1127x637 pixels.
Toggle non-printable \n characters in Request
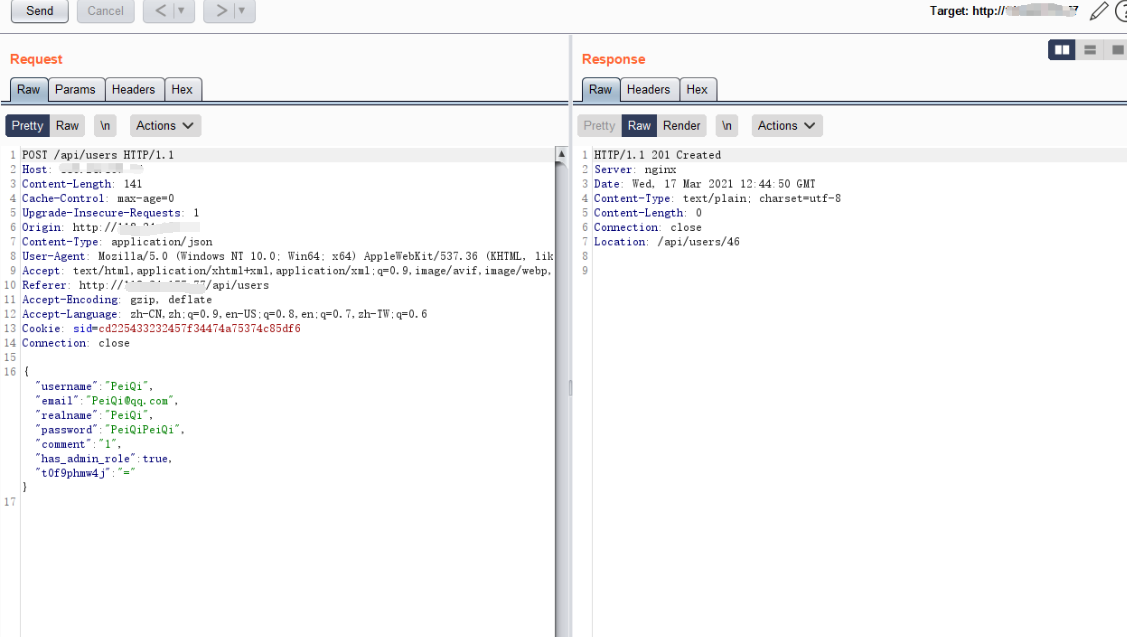coord(105,125)
